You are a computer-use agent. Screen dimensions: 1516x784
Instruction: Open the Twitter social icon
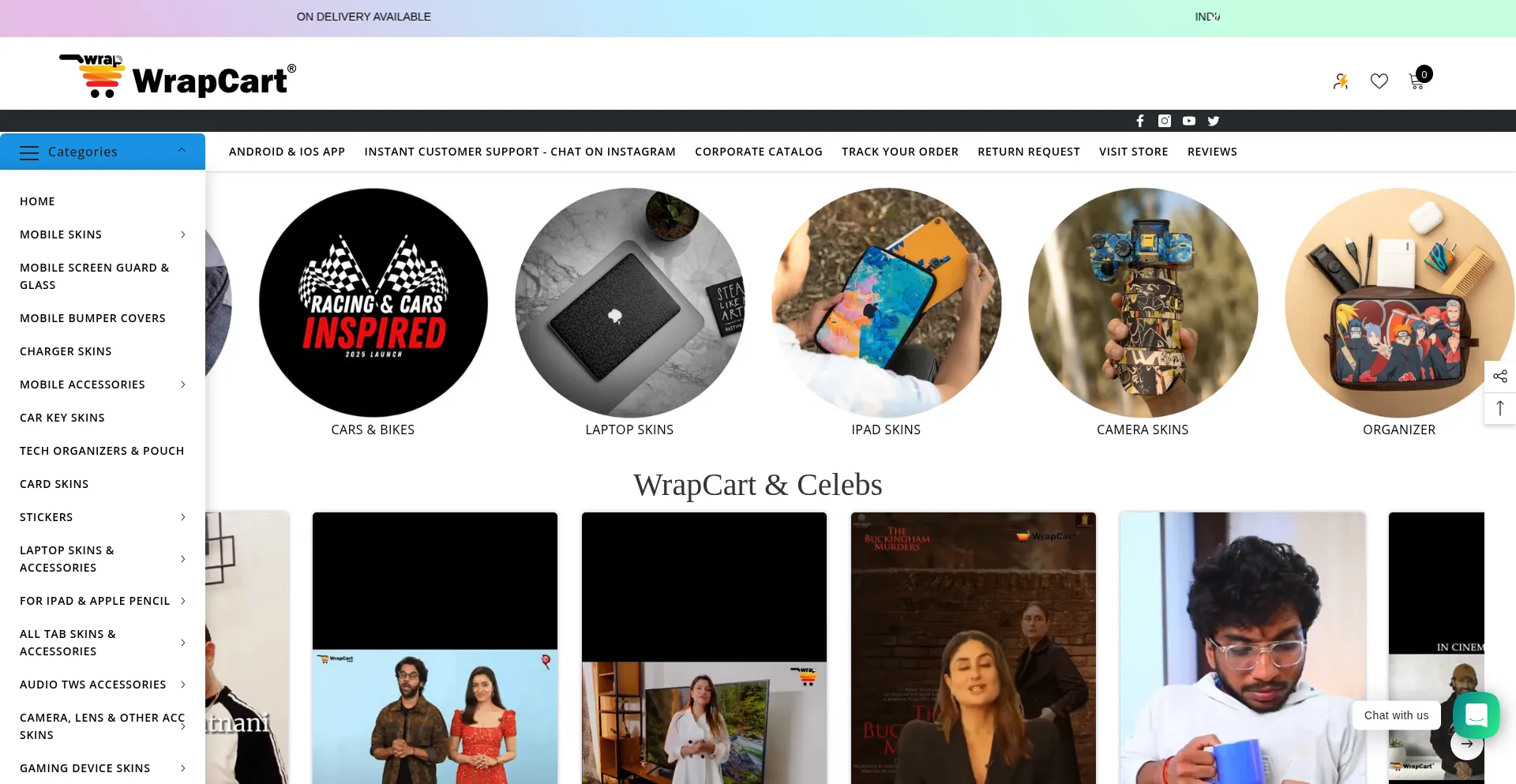coord(1214,120)
